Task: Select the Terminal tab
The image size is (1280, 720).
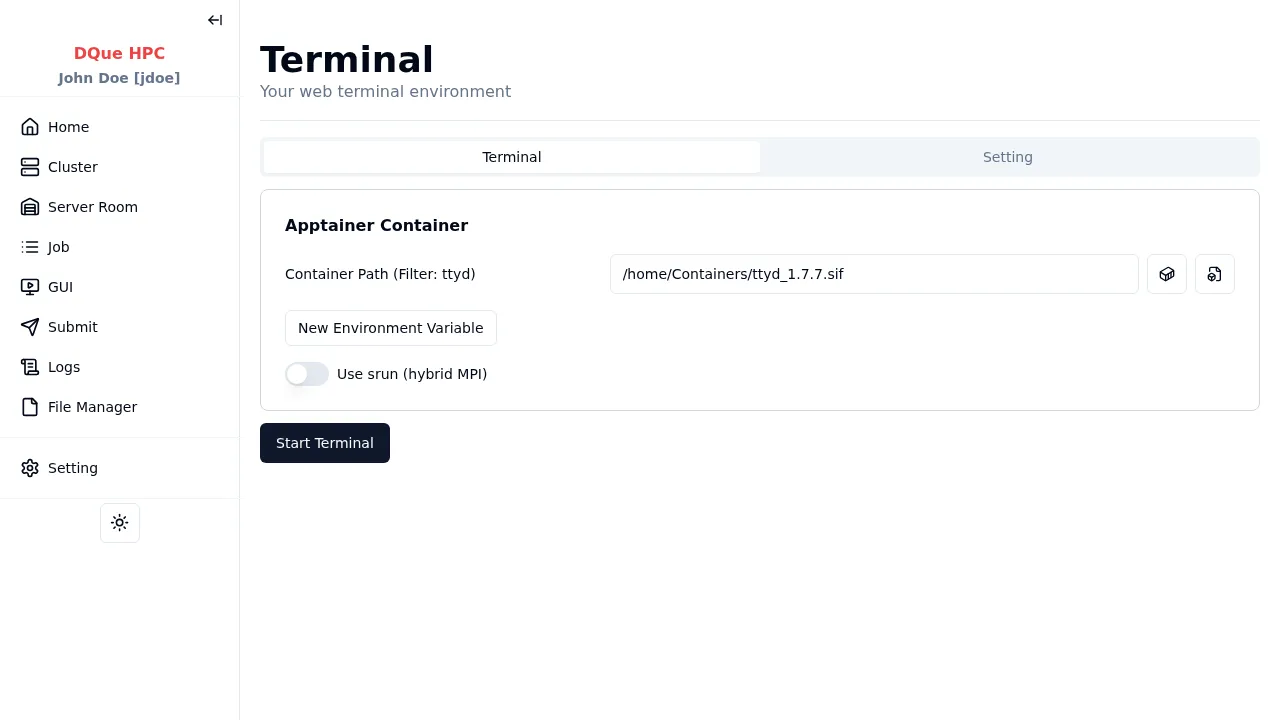Action: [x=512, y=157]
